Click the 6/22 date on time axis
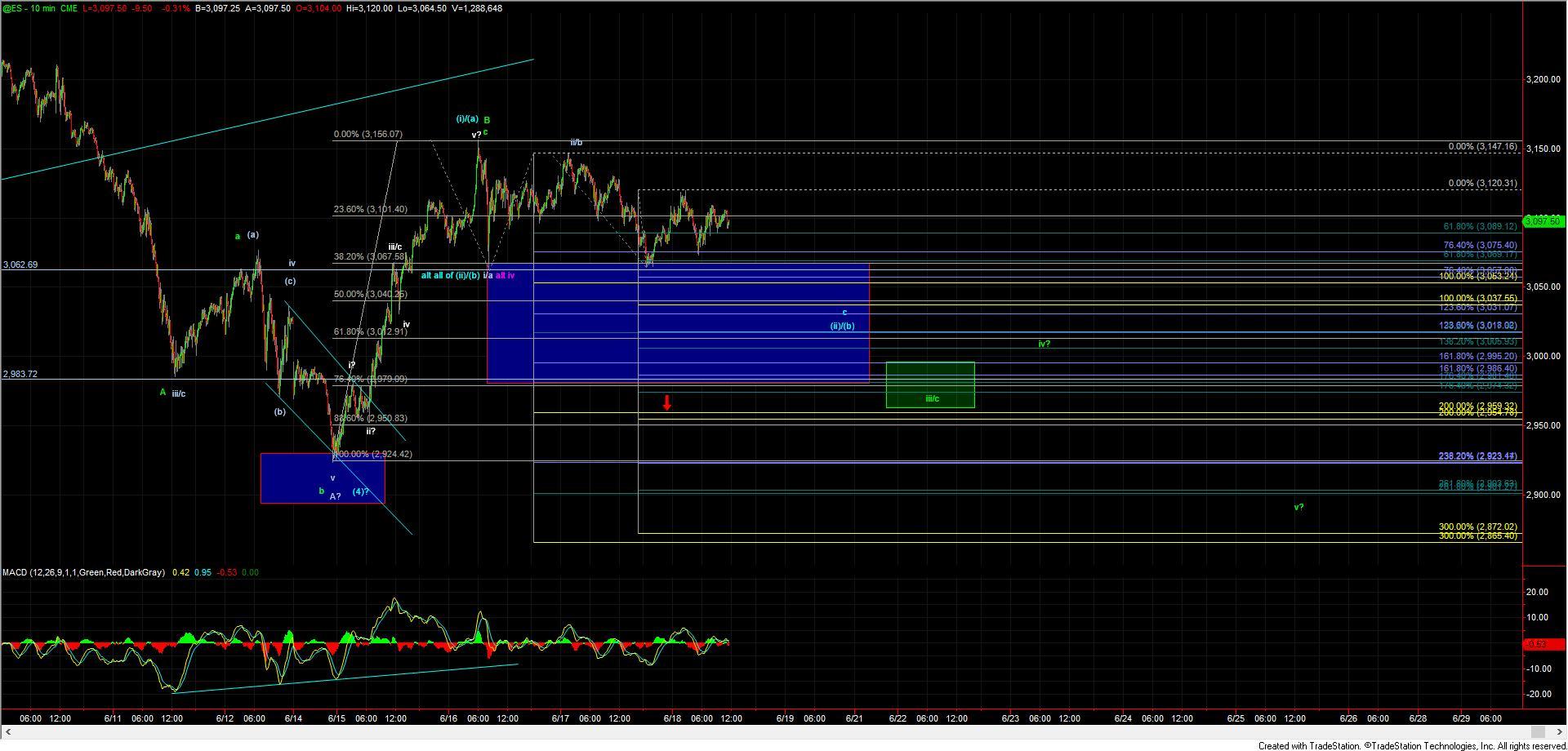This screenshot has height=751, width=1568. coord(898,718)
